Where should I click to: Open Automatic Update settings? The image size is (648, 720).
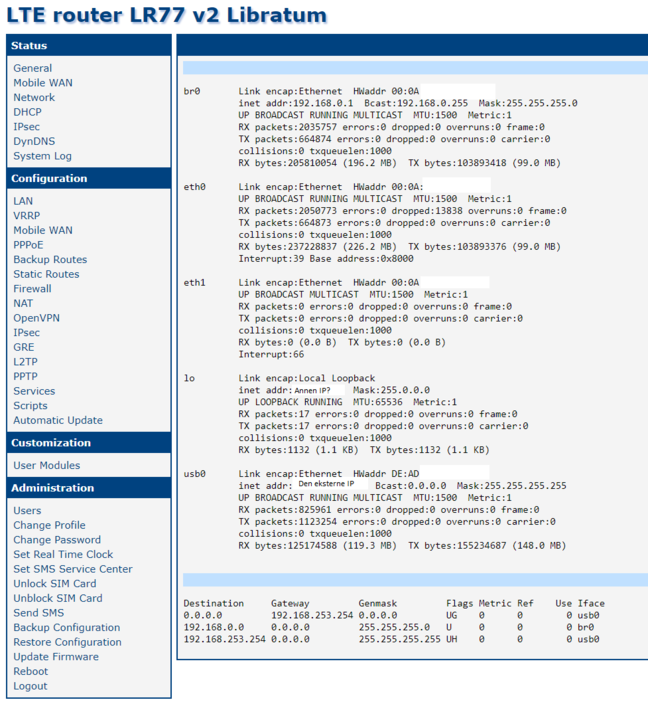[58, 421]
